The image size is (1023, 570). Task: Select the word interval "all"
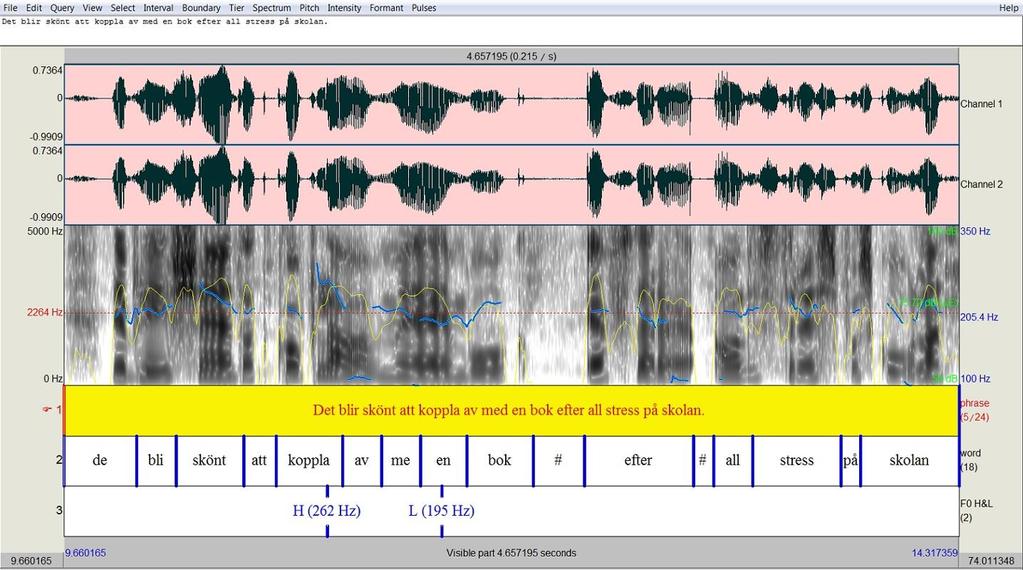pos(733,460)
